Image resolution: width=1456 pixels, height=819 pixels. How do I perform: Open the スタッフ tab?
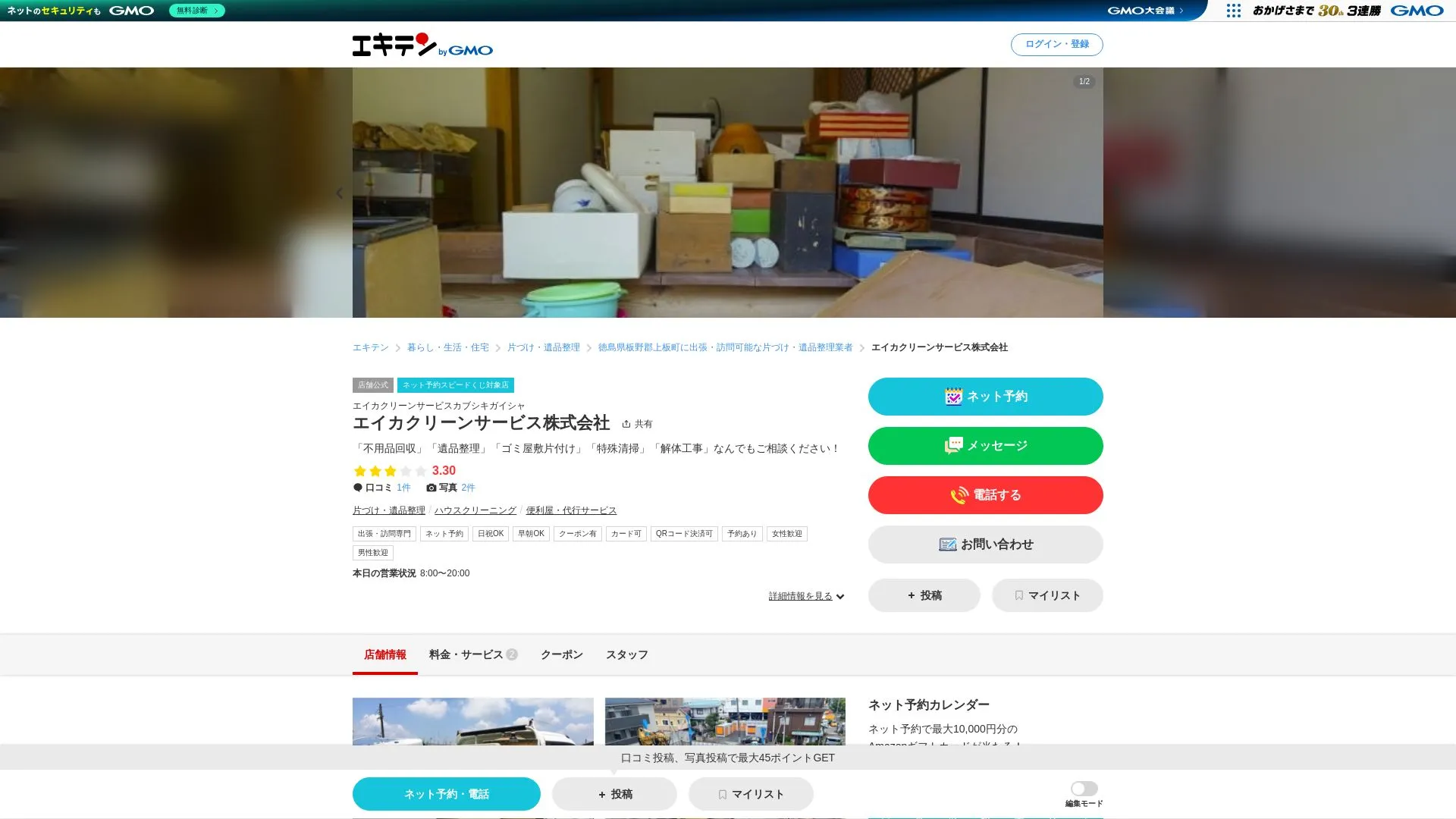[x=627, y=654]
